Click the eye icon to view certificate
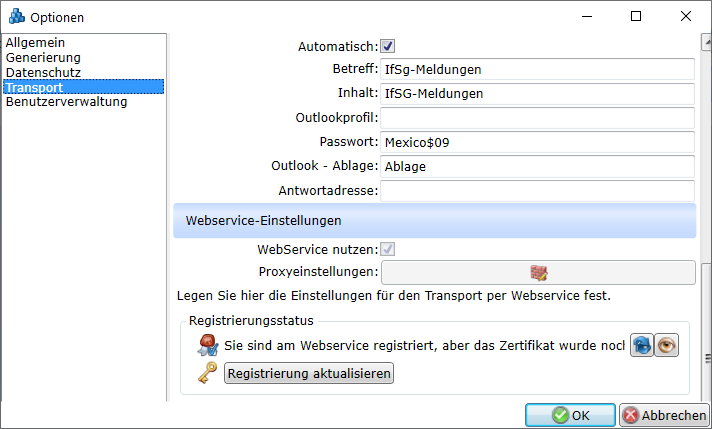This screenshot has width=712, height=429. click(x=667, y=345)
